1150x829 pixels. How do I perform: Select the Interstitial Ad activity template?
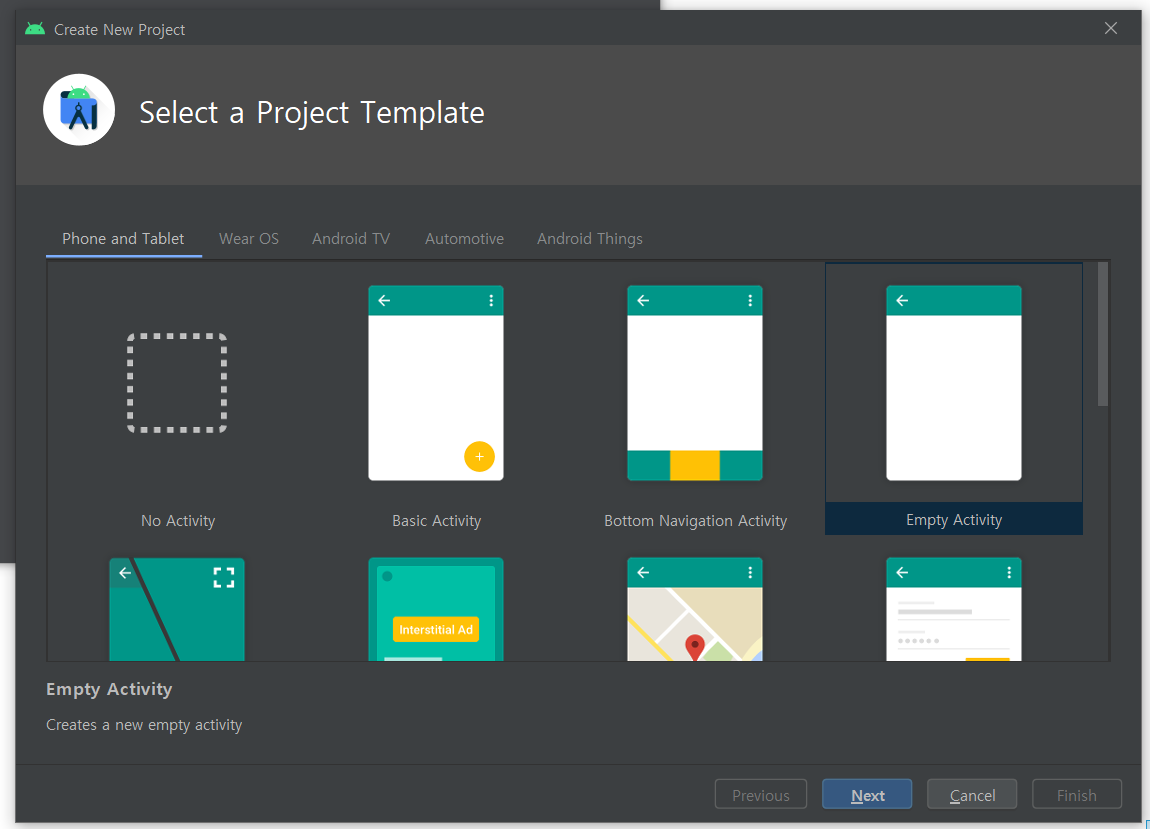coord(436,609)
